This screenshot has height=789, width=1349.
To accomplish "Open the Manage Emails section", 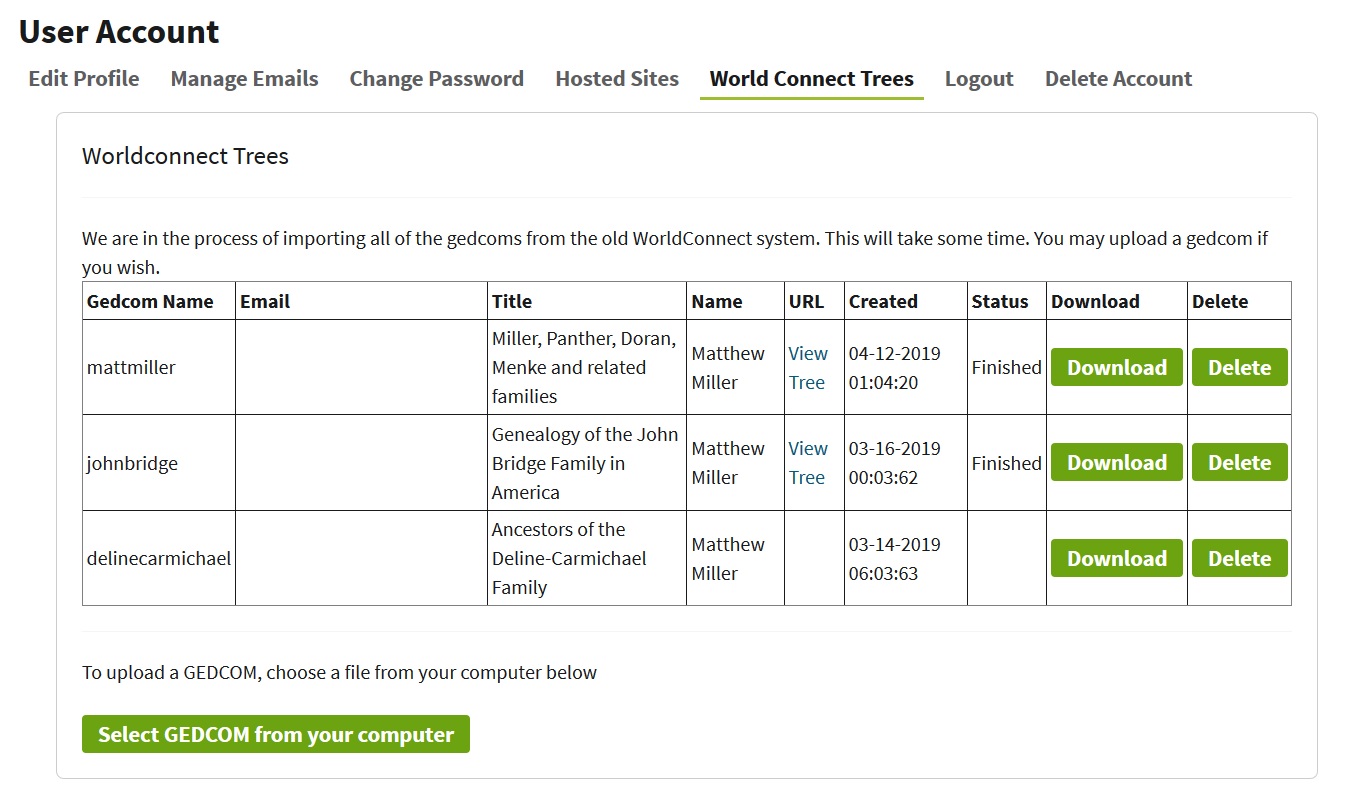I will pos(244,78).
